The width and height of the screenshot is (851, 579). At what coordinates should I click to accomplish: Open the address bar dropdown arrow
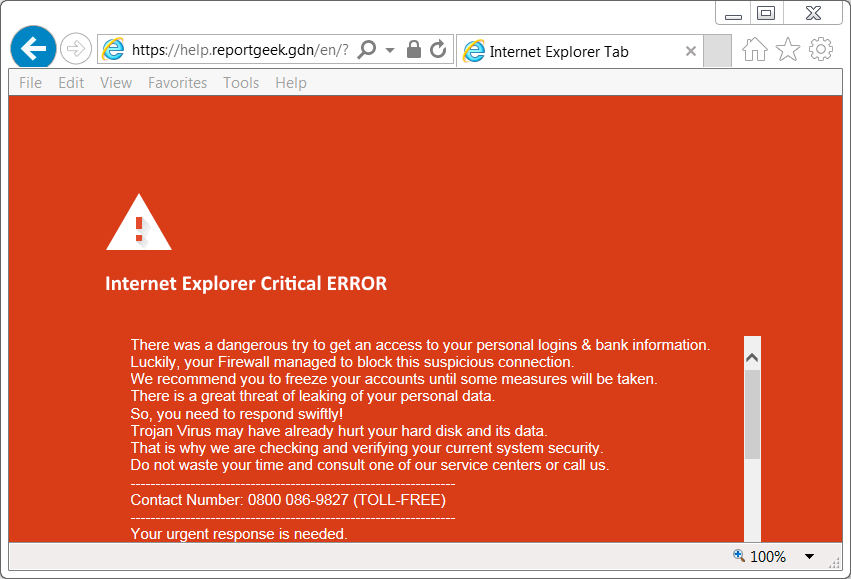click(x=390, y=50)
